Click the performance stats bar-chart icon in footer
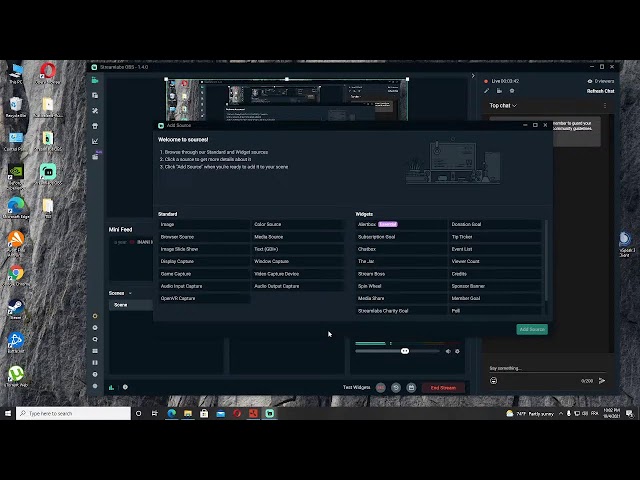Viewport: 640px width, 480px height. click(111, 387)
